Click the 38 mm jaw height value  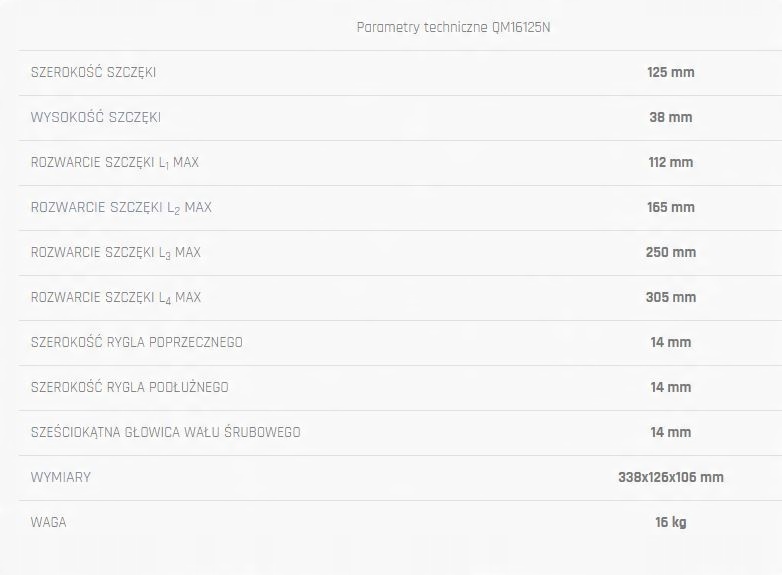click(670, 117)
